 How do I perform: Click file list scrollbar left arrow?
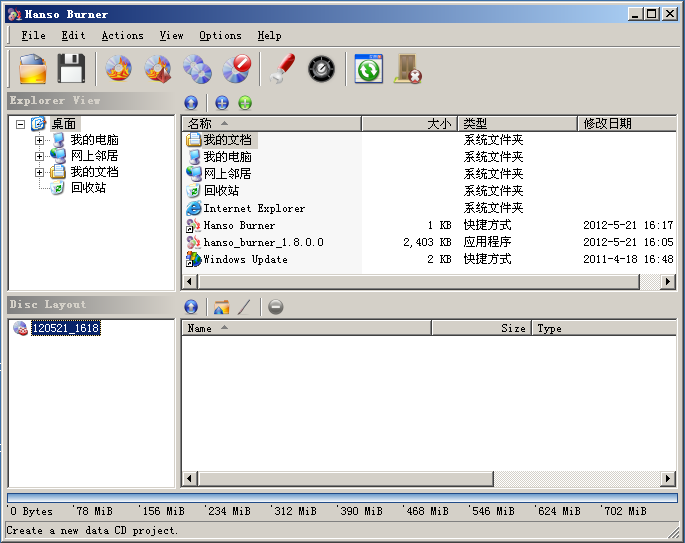coord(189,282)
